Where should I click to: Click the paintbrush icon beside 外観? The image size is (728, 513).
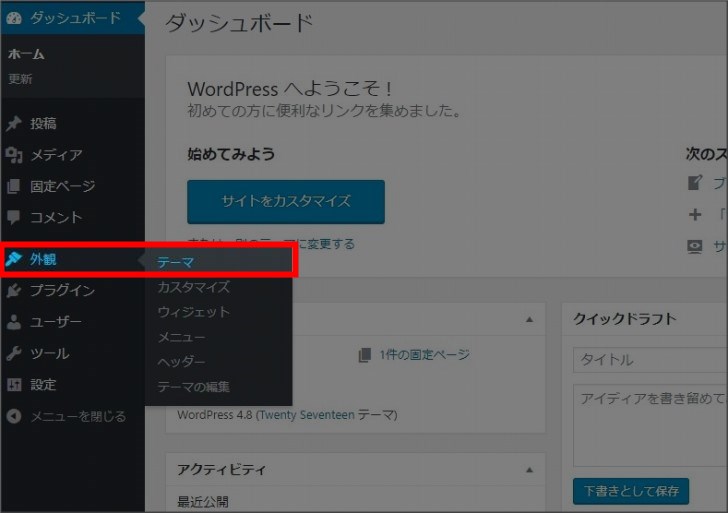[x=14, y=259]
